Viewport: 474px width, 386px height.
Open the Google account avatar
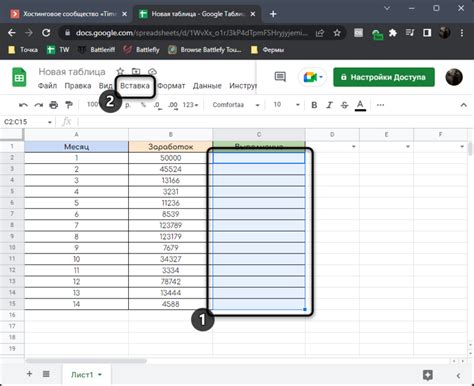pos(454,77)
